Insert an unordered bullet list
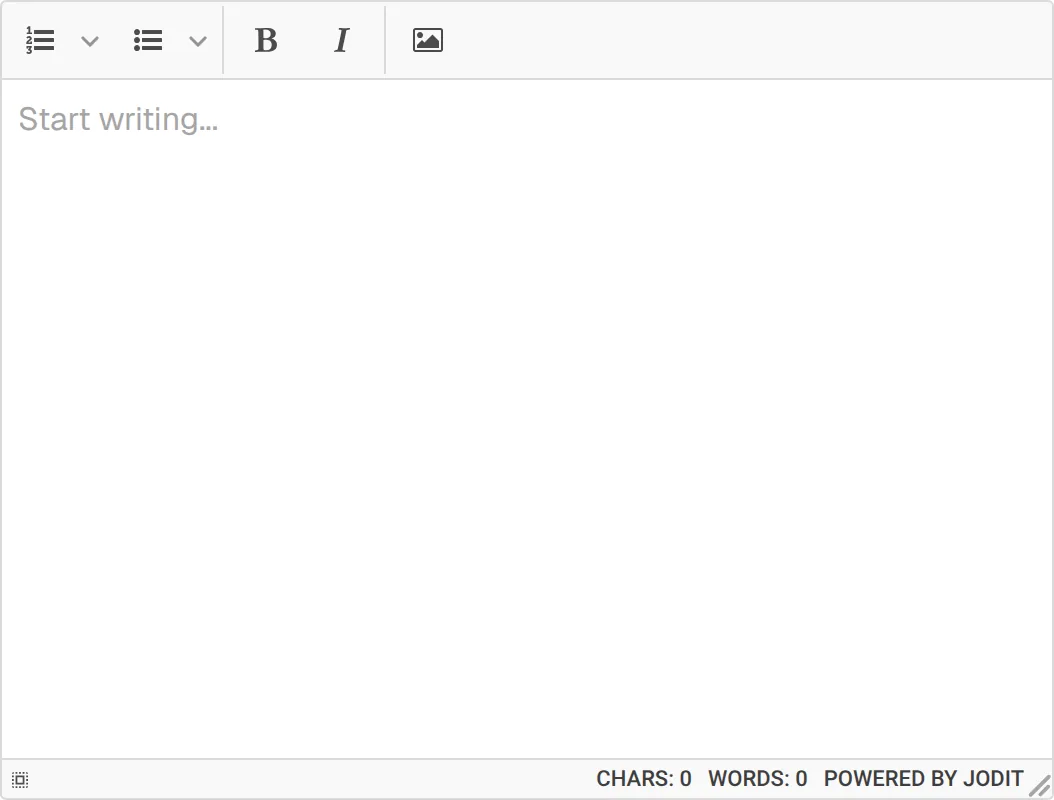The width and height of the screenshot is (1054, 800). point(148,40)
